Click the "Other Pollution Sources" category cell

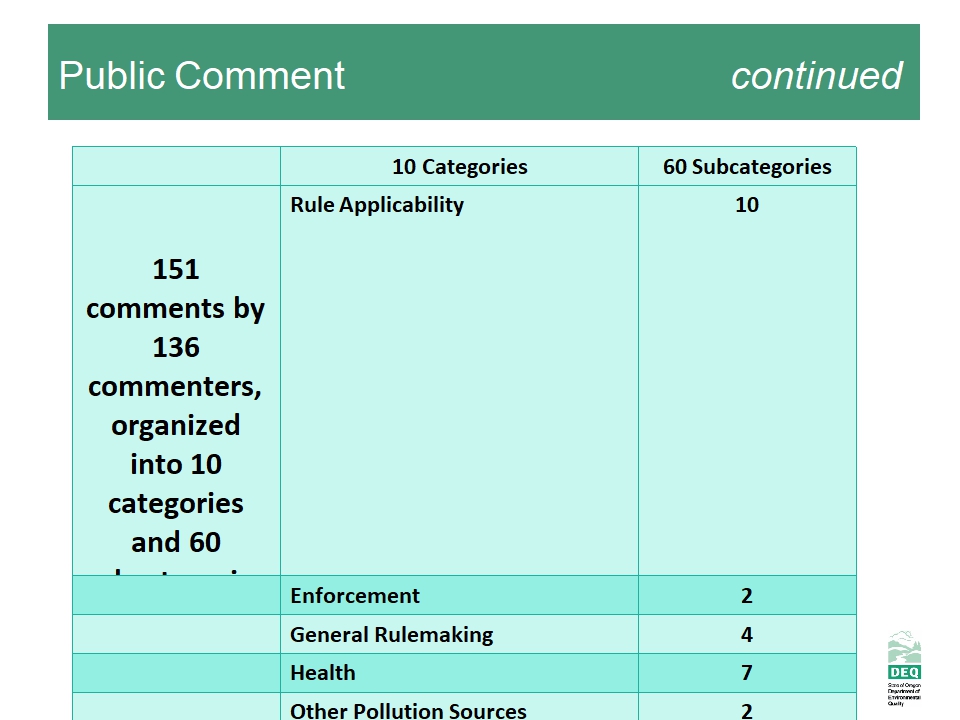coord(408,709)
